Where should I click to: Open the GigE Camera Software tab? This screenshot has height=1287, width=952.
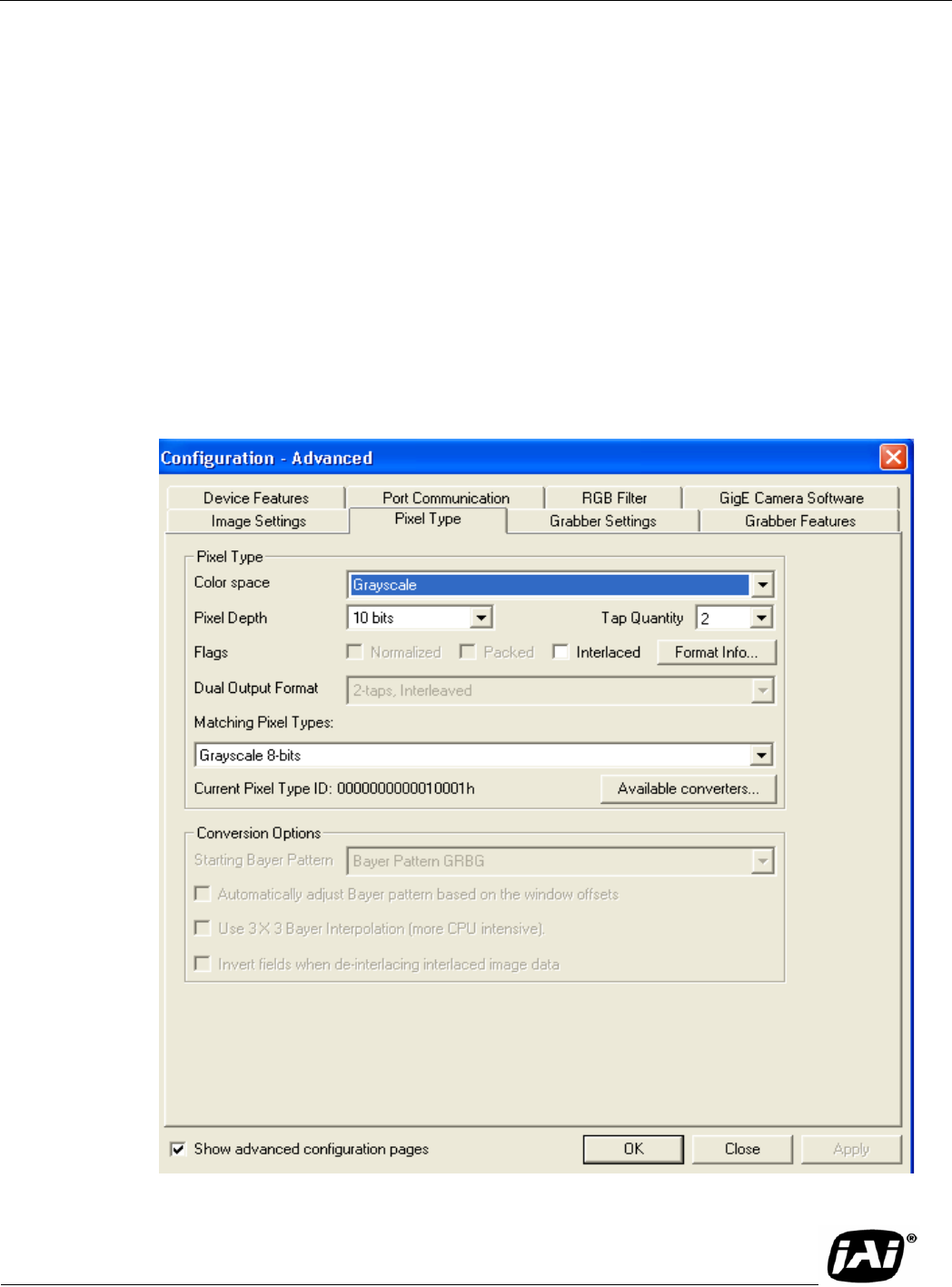[x=791, y=498]
